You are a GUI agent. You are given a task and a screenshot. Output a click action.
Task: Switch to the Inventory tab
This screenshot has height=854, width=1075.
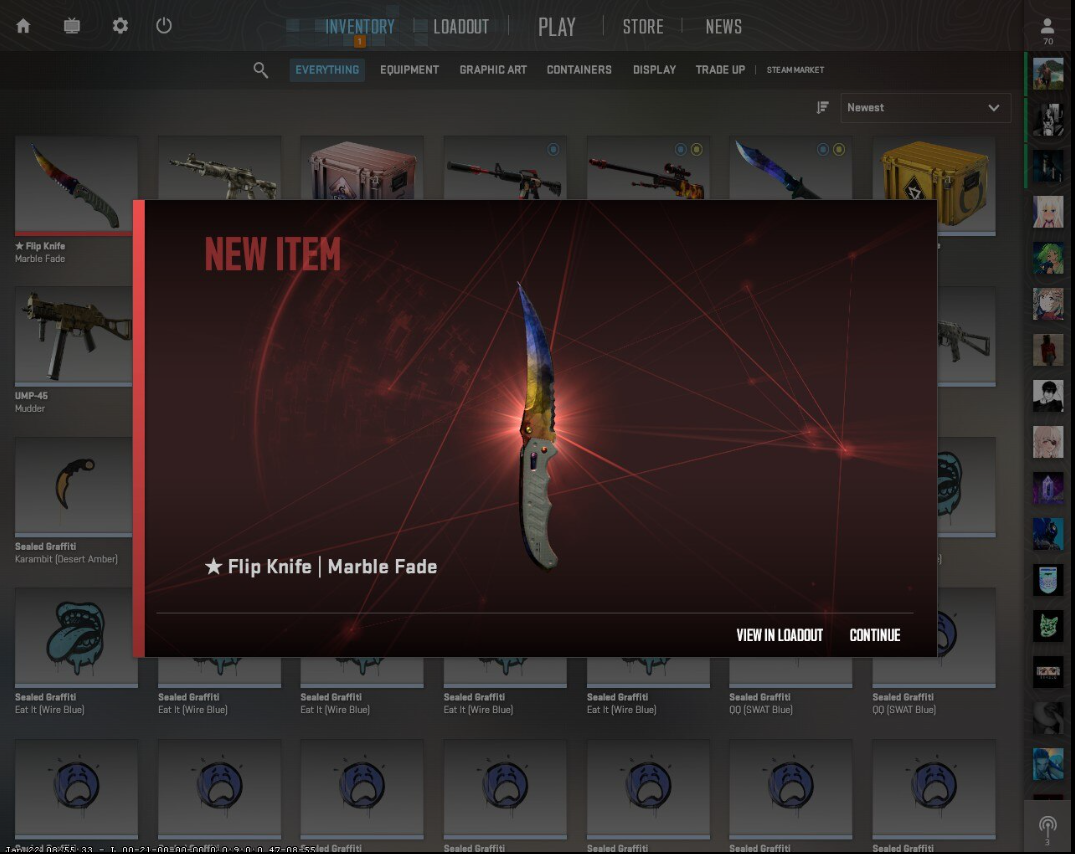point(359,27)
